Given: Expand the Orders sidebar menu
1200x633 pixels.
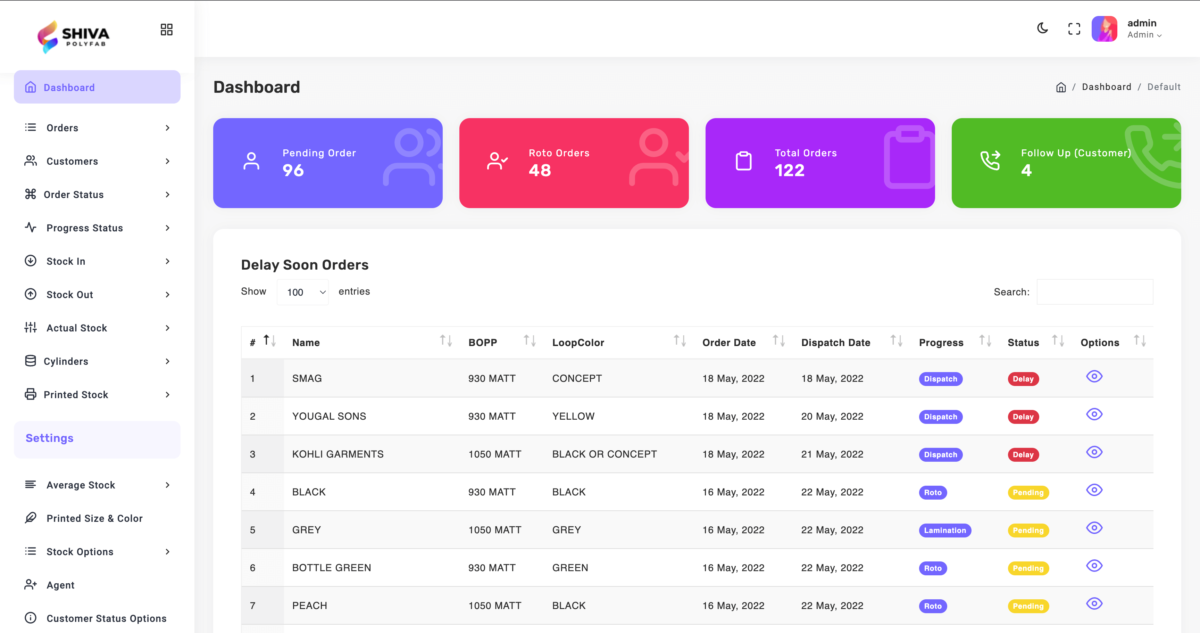Looking at the screenshot, I should [x=97, y=128].
